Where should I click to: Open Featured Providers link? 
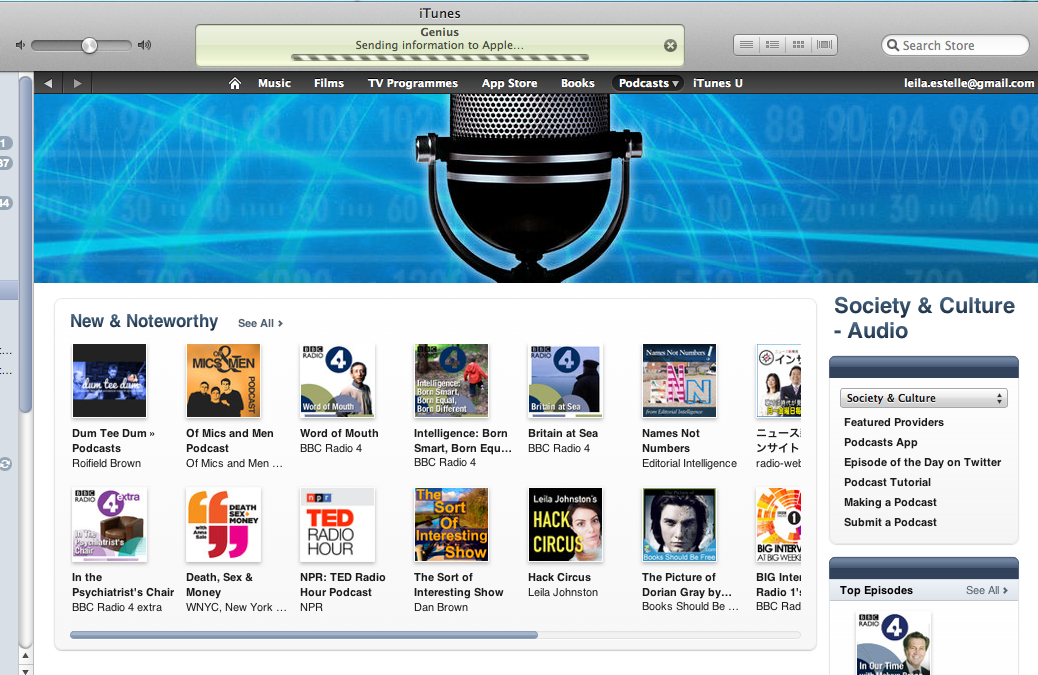894,422
